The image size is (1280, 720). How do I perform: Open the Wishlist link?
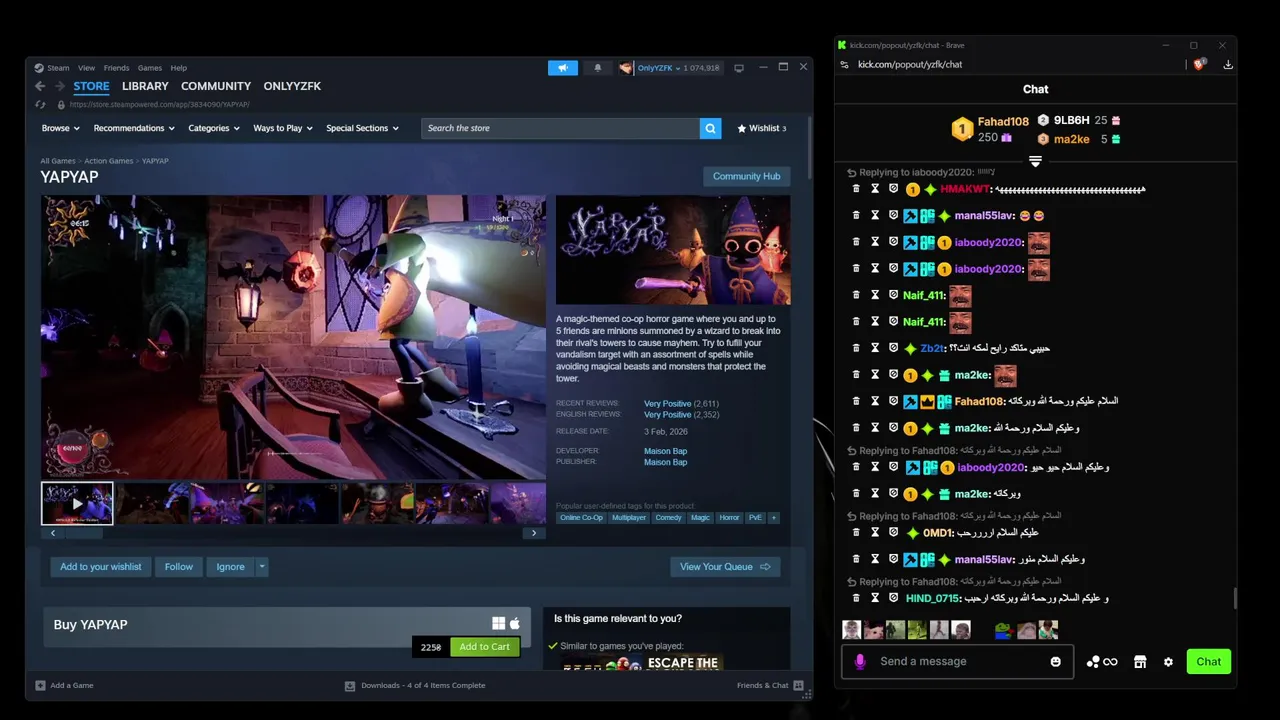tap(761, 128)
